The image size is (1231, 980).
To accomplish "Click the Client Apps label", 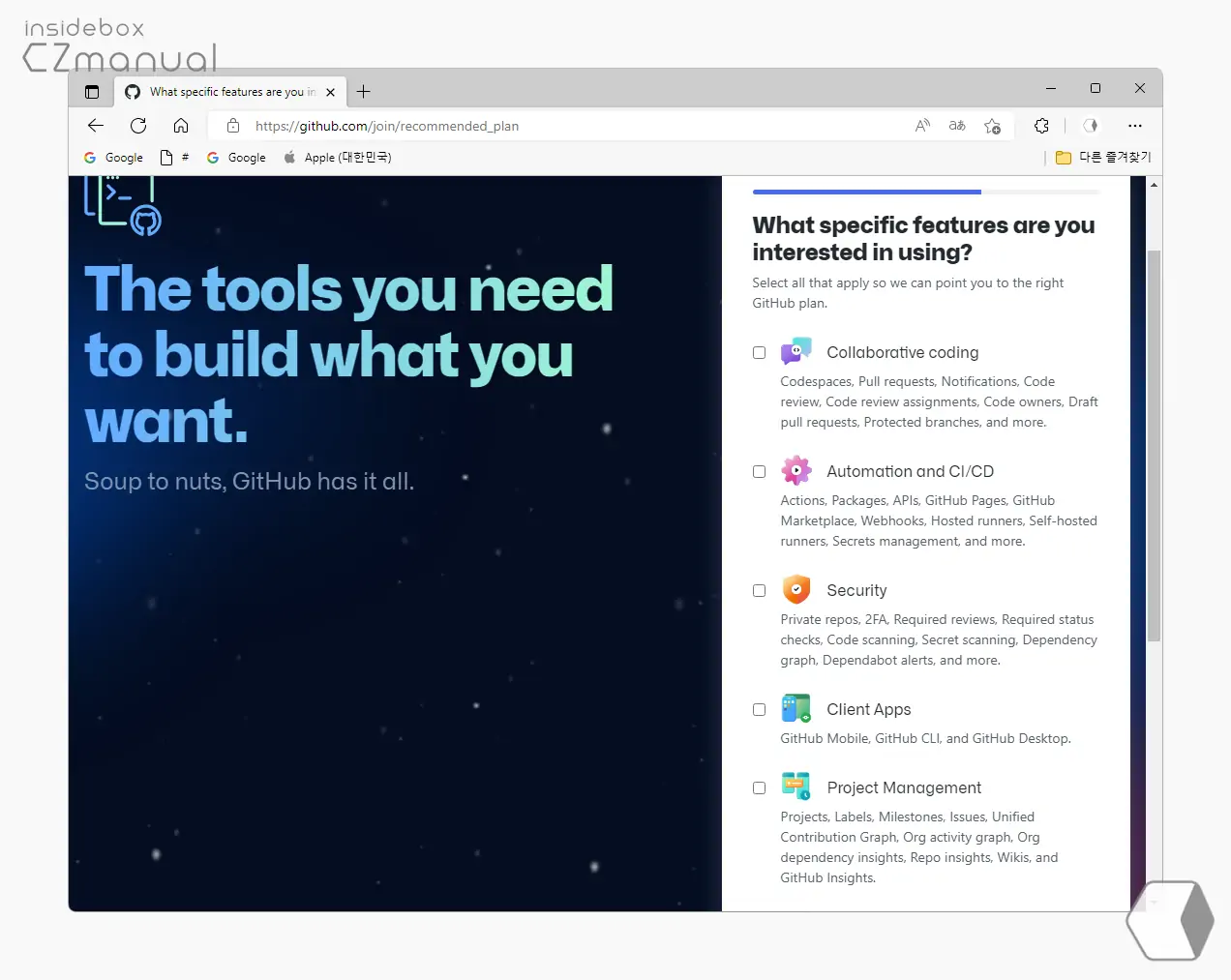I will coord(869,710).
